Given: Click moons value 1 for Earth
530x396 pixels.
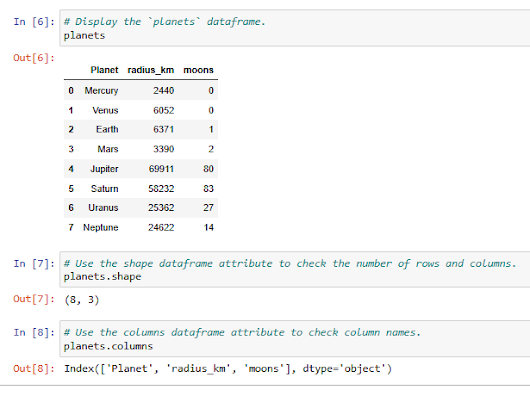Looking at the screenshot, I should coord(211,129).
